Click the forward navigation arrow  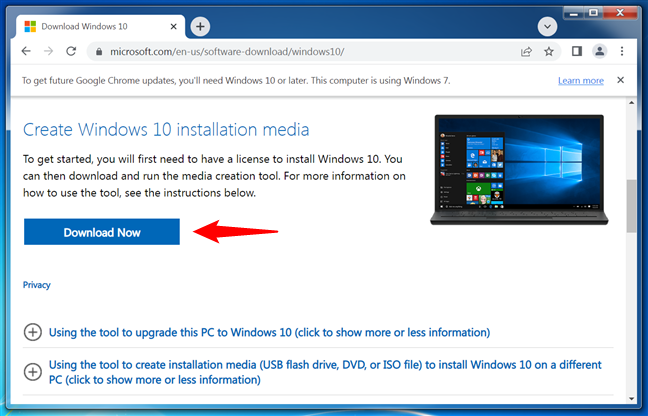48,51
